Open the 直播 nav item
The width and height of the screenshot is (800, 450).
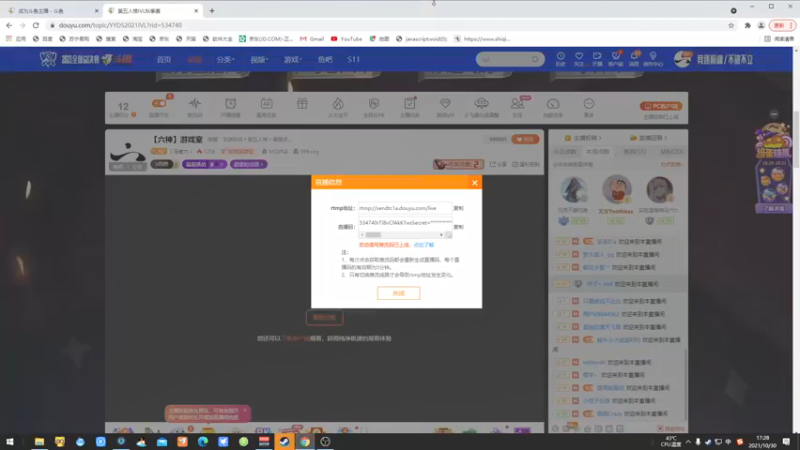[194, 60]
